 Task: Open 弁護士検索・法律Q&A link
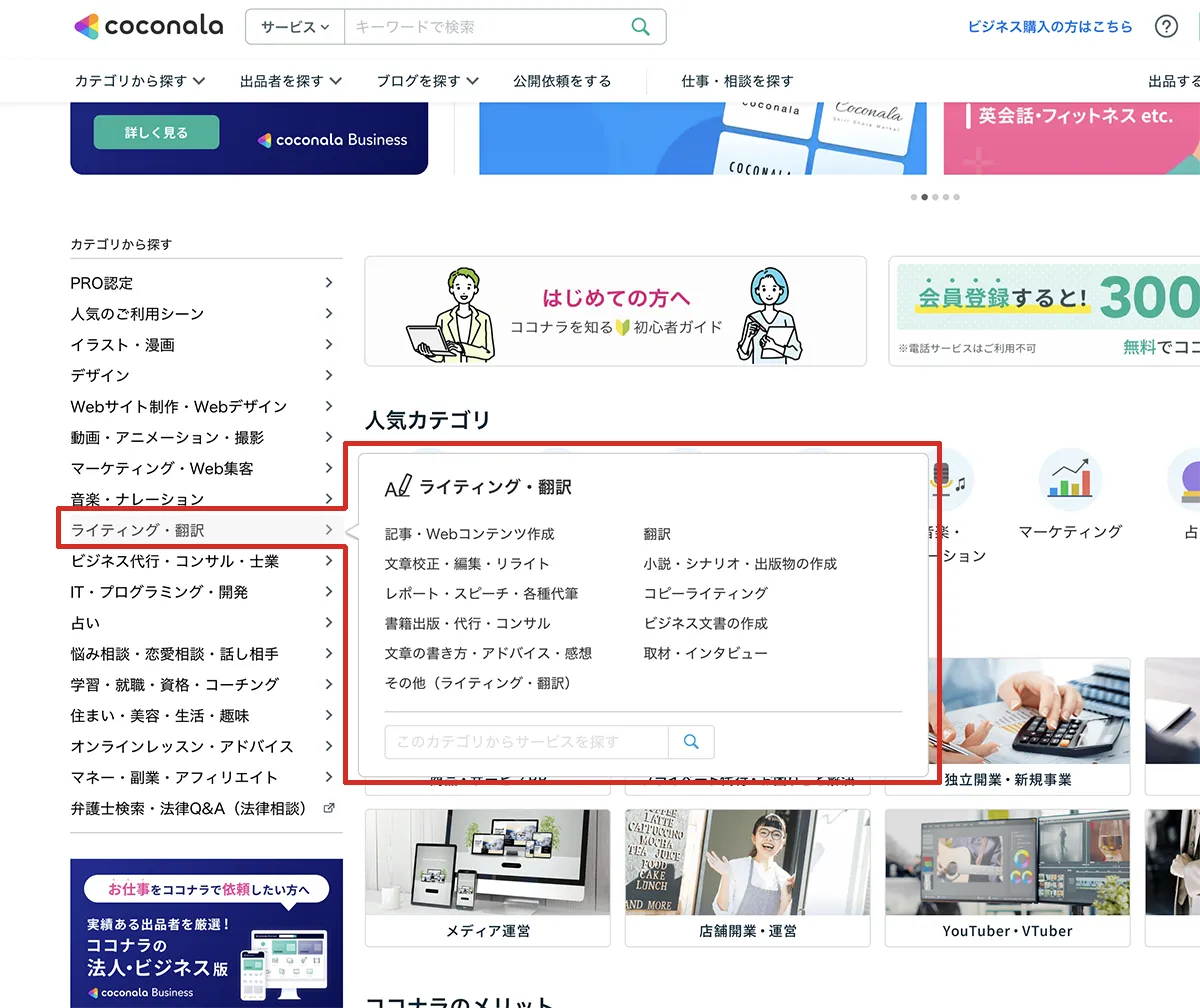tap(190, 809)
